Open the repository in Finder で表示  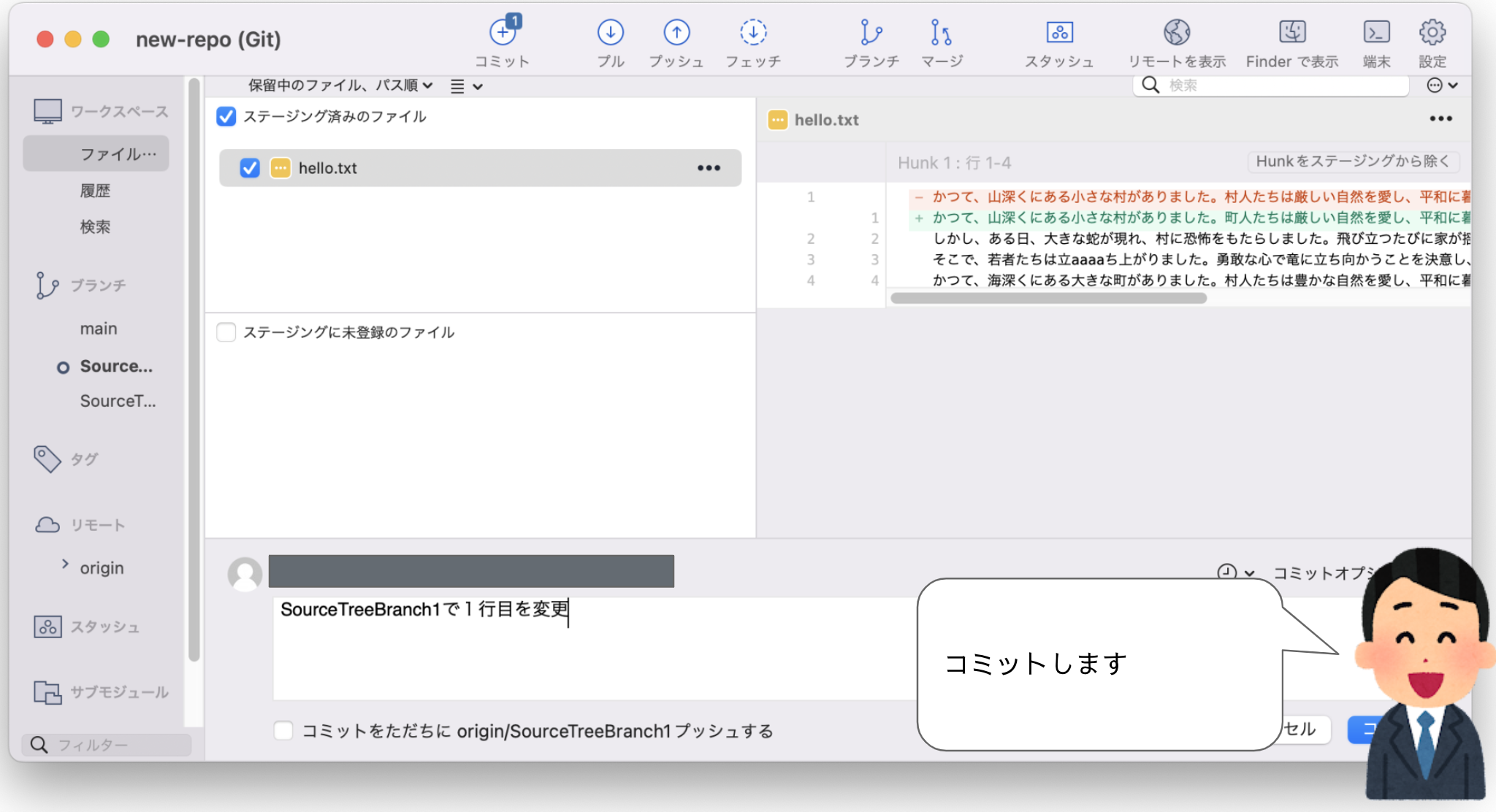pos(1291,40)
